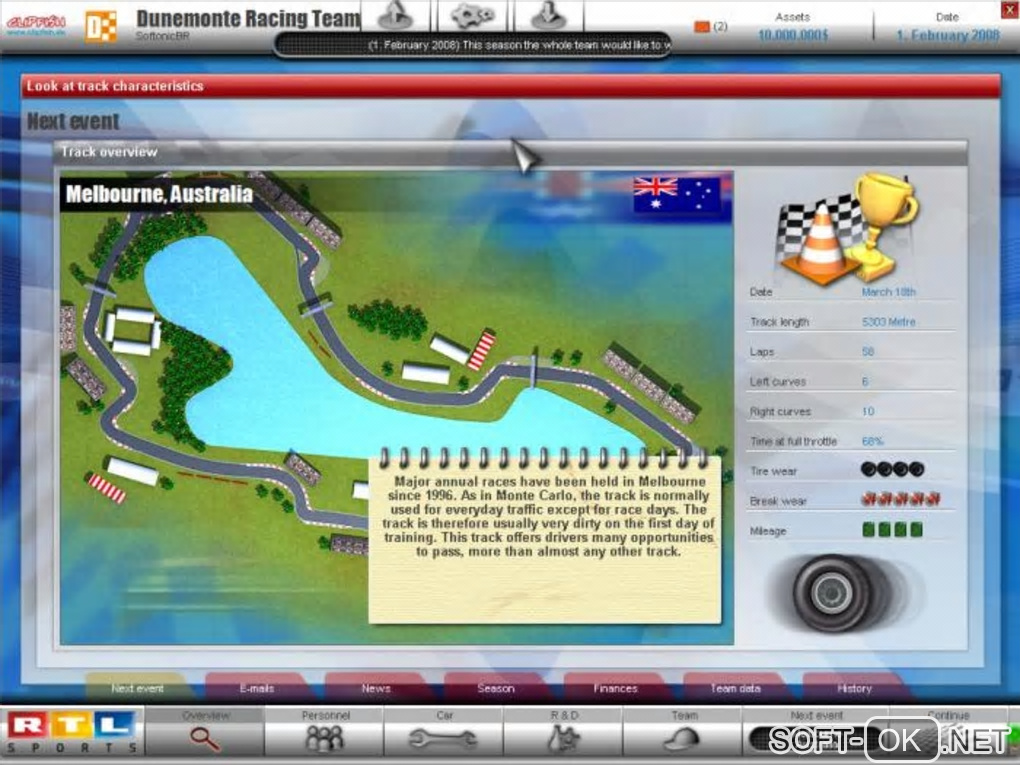Switch to the E-mails tab
The image size is (1020, 765).
tap(257, 688)
